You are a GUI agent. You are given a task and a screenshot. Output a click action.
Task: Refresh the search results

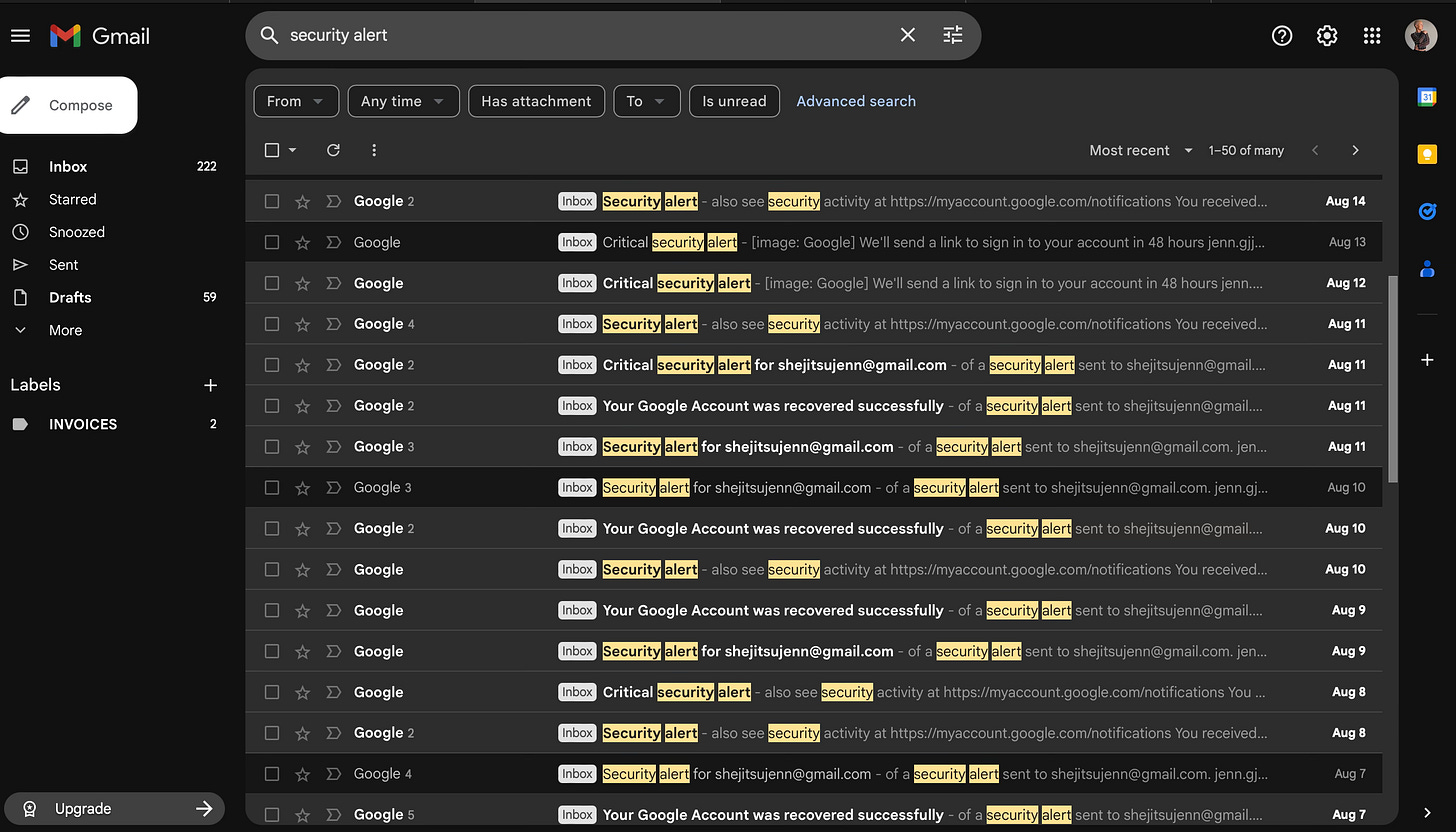[x=333, y=150]
